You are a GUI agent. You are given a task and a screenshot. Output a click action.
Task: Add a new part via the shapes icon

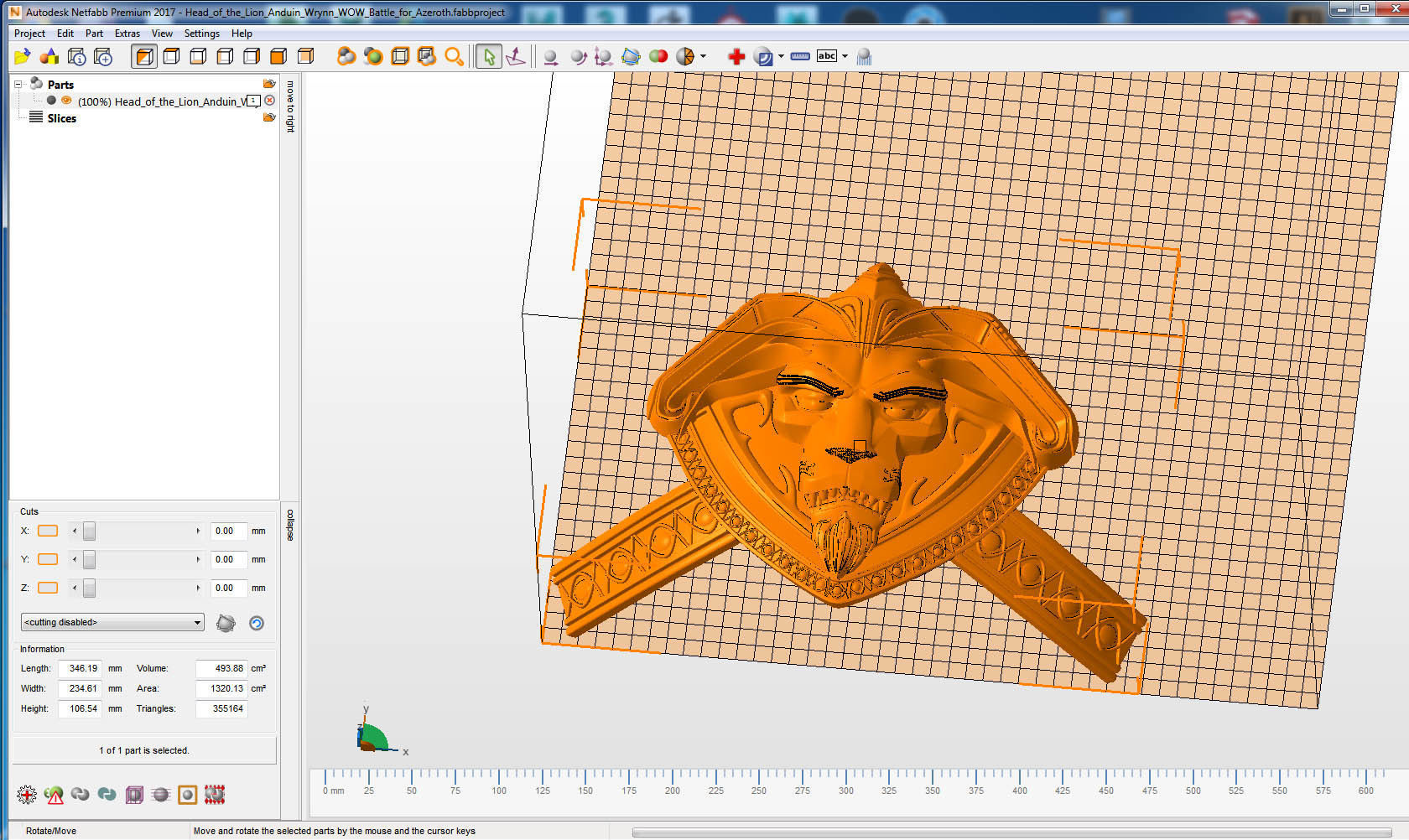(49, 56)
